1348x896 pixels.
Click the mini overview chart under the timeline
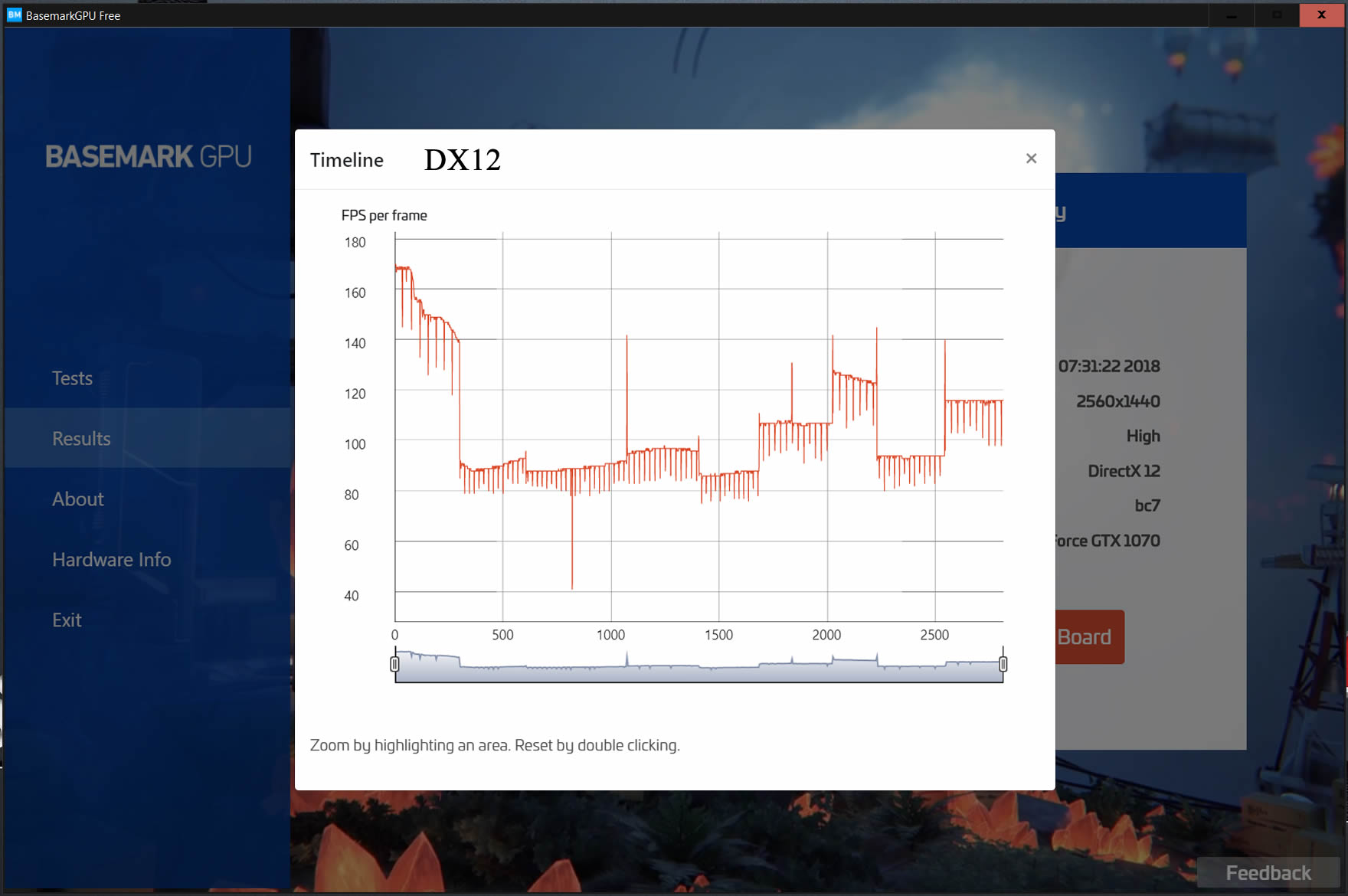pyautogui.click(x=699, y=665)
